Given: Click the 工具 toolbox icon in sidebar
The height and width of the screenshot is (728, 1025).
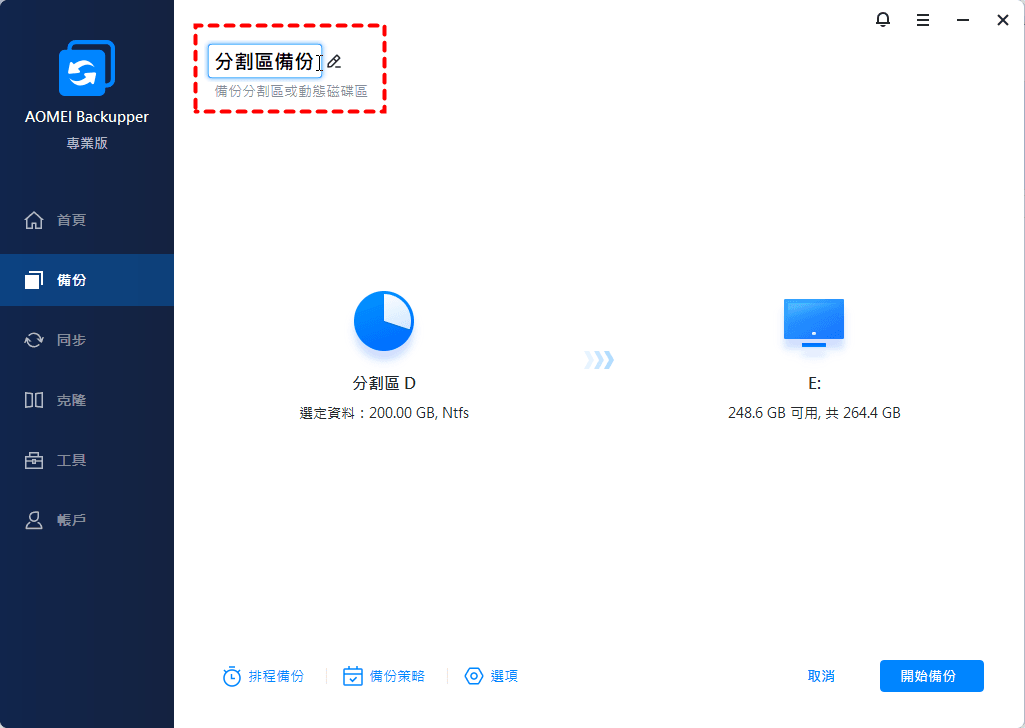Looking at the screenshot, I should pos(34,460).
